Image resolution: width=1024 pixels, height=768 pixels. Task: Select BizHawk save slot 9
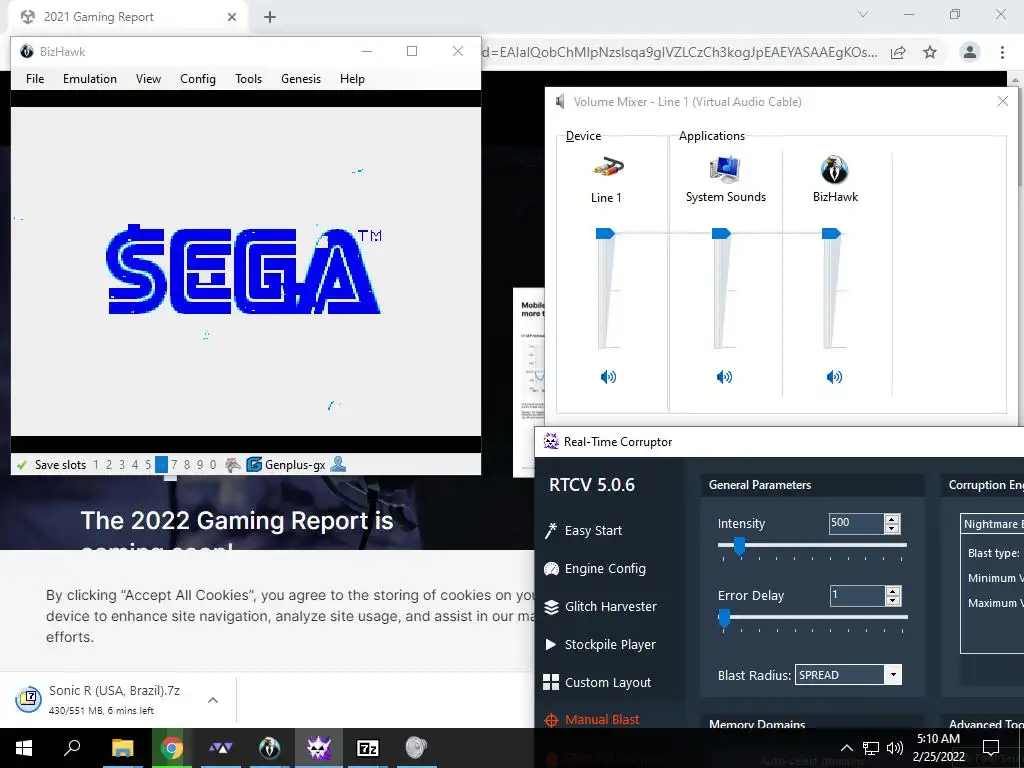(200, 464)
